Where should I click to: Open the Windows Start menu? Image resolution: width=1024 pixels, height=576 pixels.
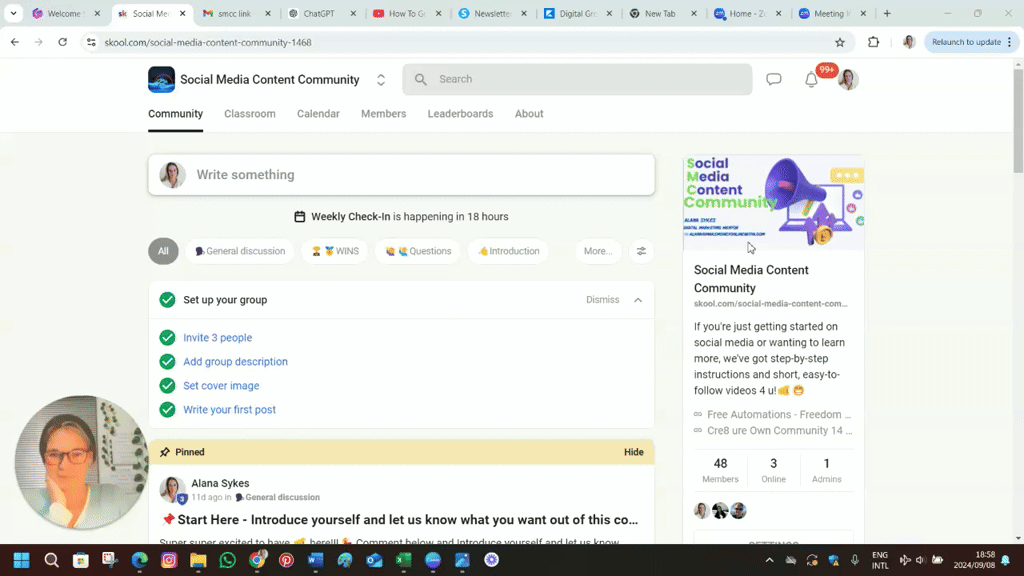pyautogui.click(x=22, y=560)
